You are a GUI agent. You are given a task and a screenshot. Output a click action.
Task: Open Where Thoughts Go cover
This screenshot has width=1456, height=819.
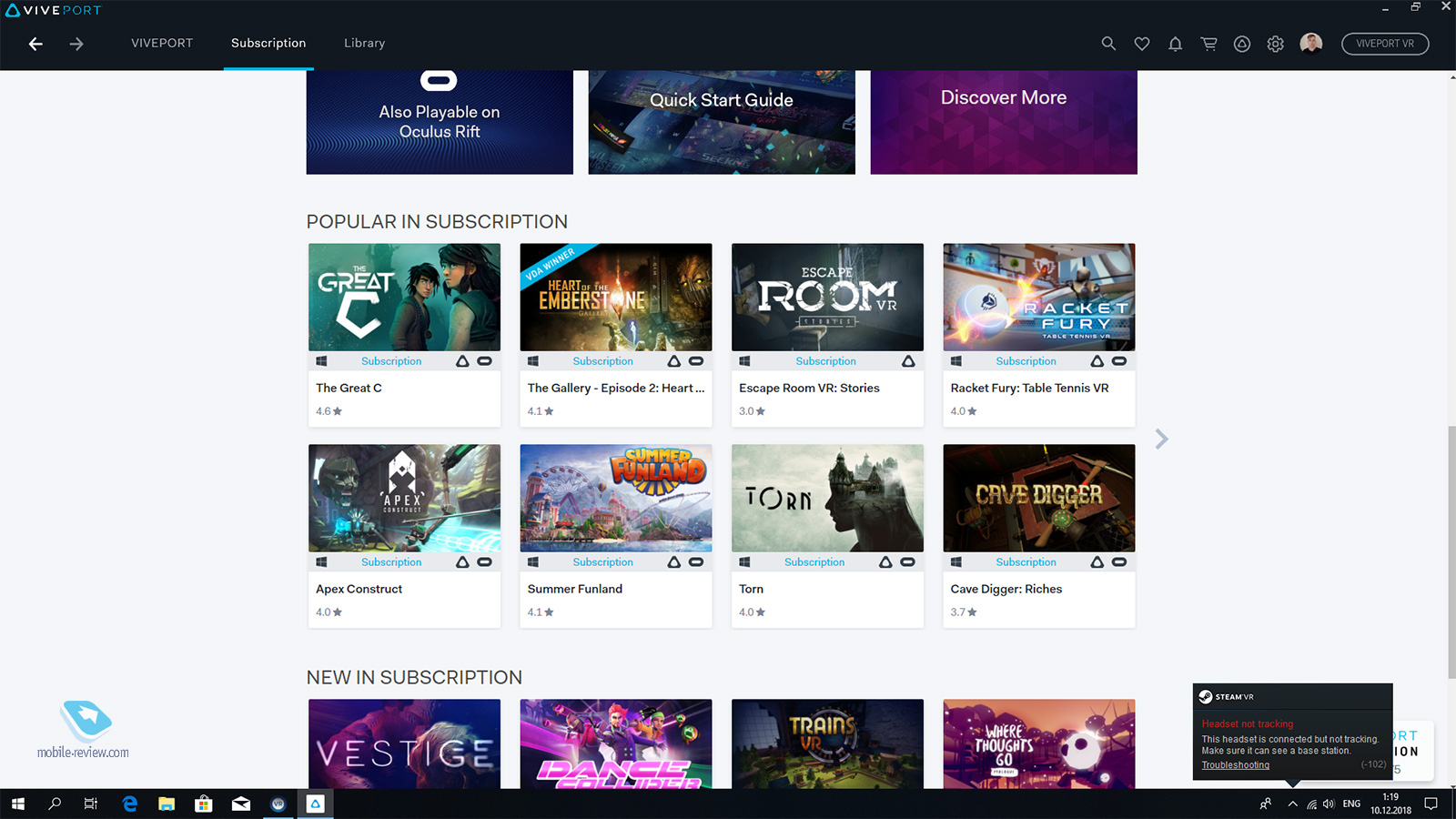1039,743
